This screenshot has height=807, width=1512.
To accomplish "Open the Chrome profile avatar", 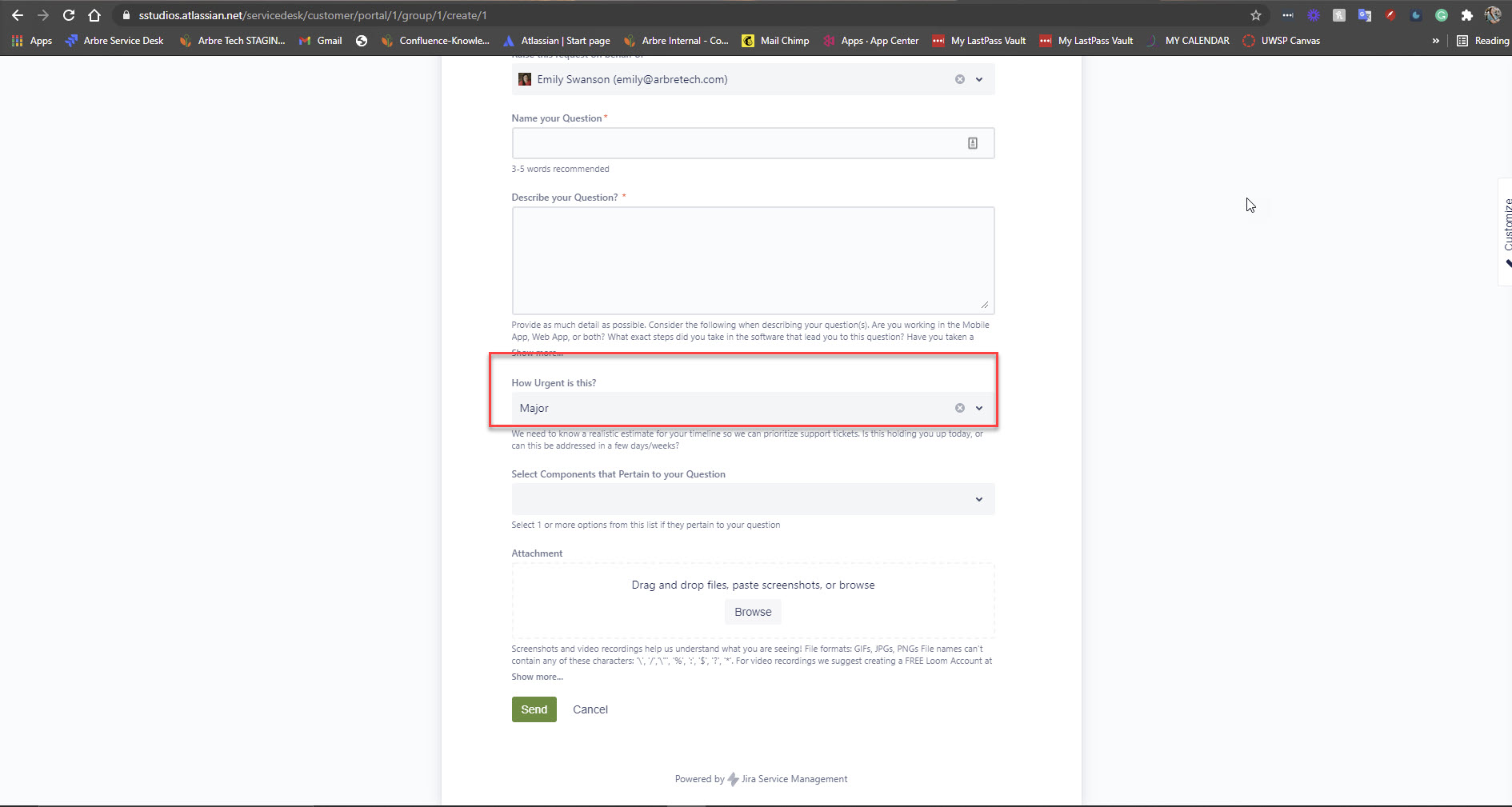I will point(1493,15).
